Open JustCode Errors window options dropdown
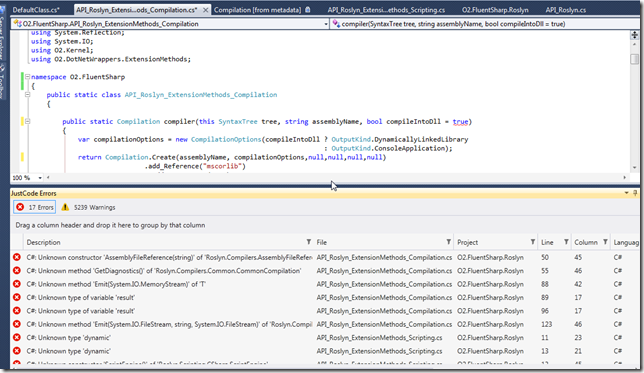644x373 pixels. (x=626, y=193)
